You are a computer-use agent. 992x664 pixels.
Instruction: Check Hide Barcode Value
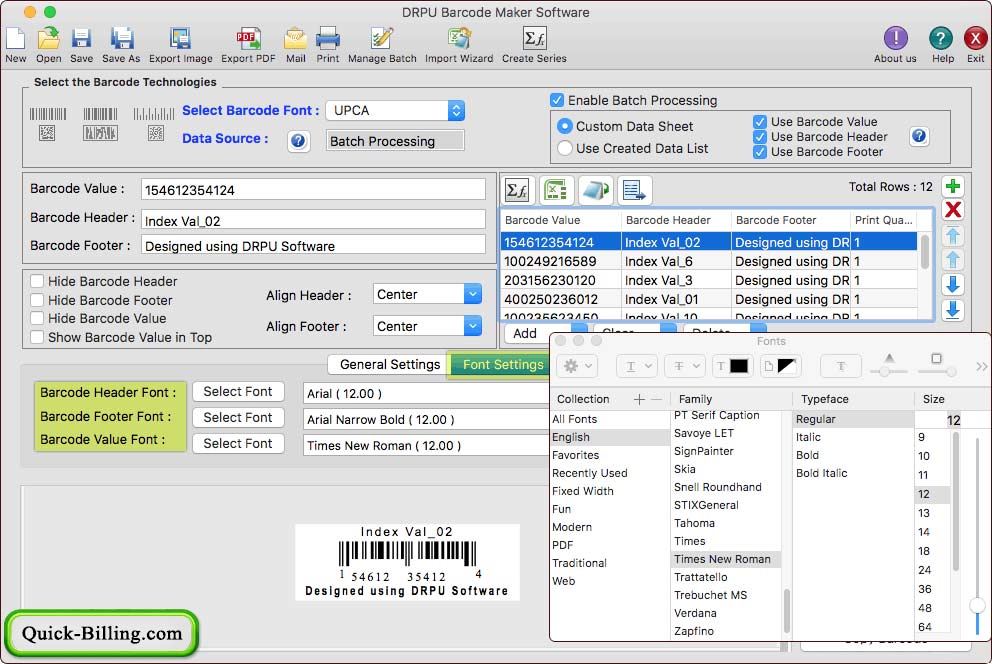click(x=37, y=318)
